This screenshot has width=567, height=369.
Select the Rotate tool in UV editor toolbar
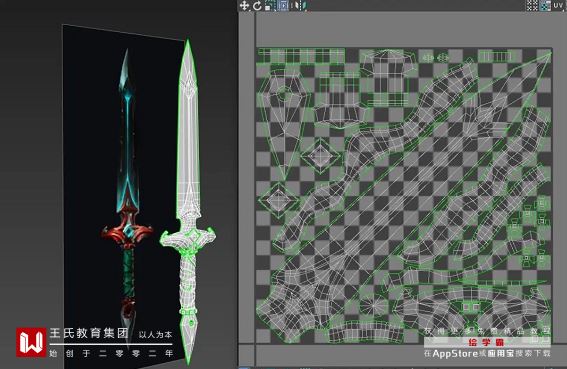point(257,5)
